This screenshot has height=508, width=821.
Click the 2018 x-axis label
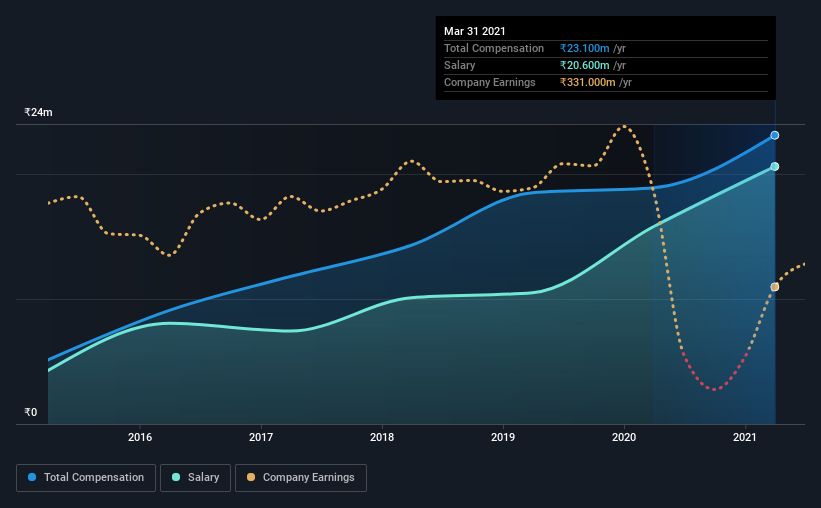(382, 437)
